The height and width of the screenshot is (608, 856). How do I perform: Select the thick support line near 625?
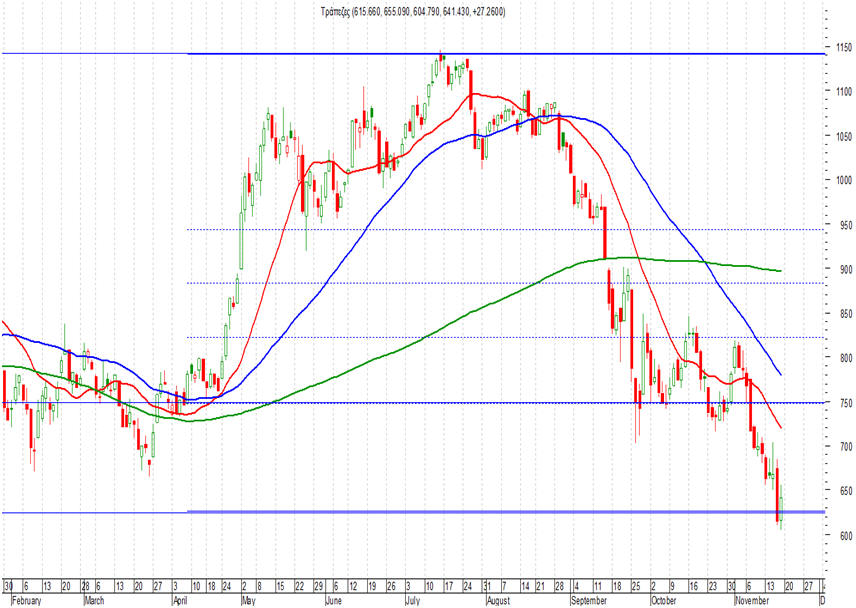click(x=506, y=512)
